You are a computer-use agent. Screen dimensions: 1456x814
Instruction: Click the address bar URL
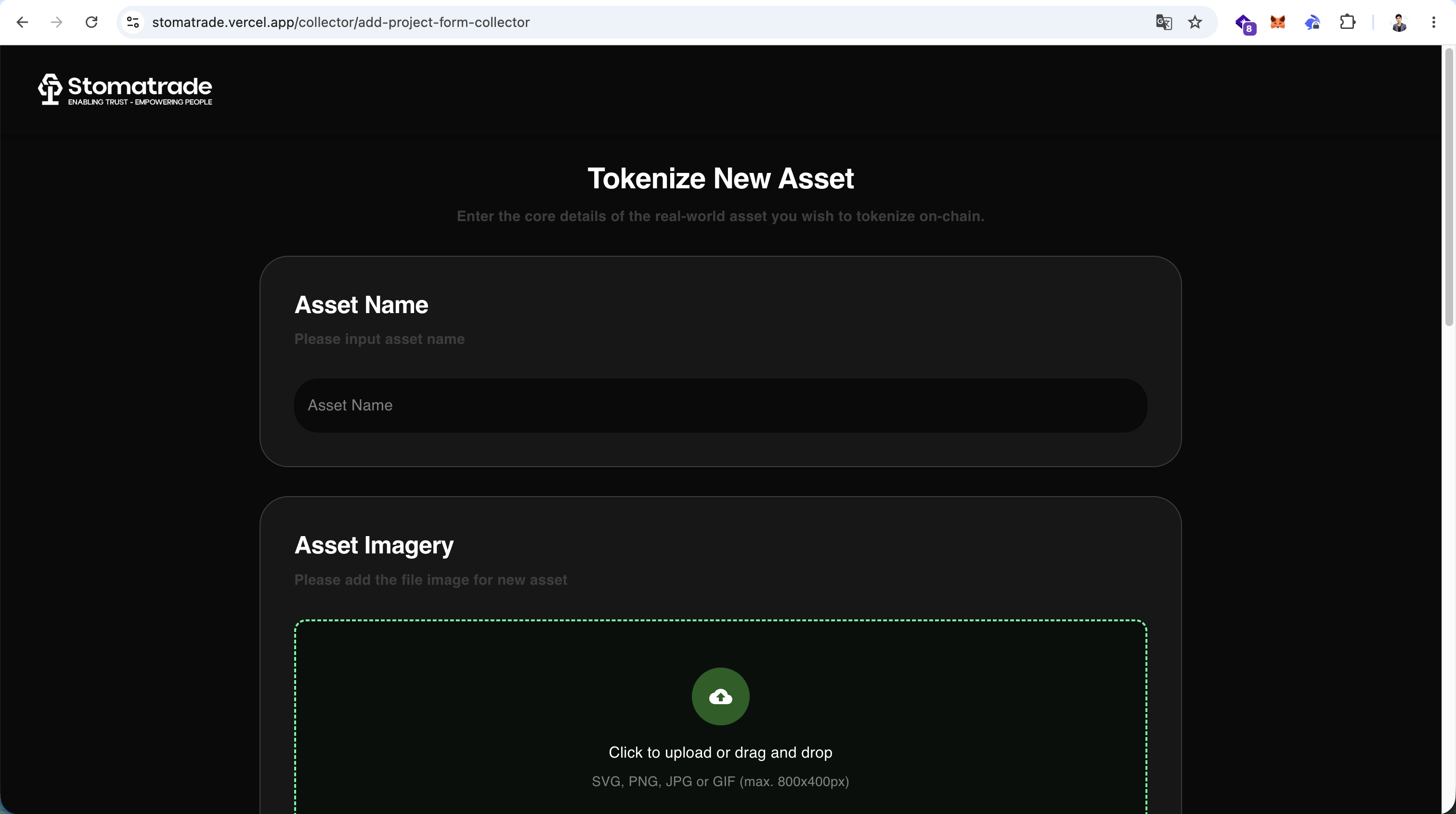pos(341,22)
